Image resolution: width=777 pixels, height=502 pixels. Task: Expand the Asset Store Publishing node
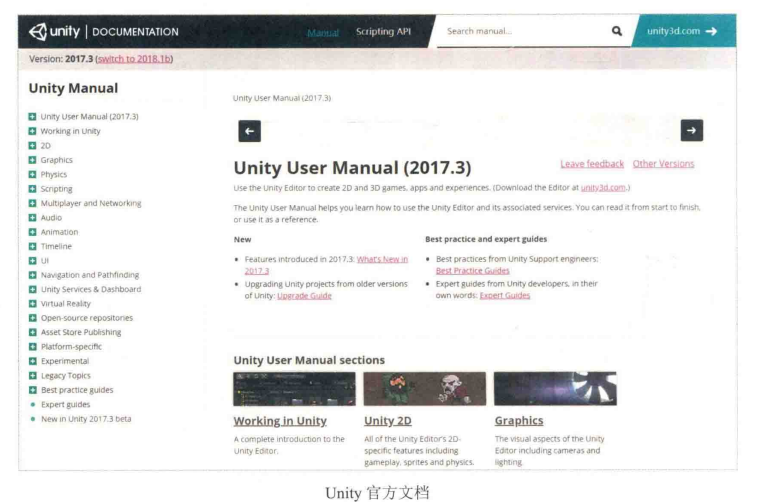(32, 332)
